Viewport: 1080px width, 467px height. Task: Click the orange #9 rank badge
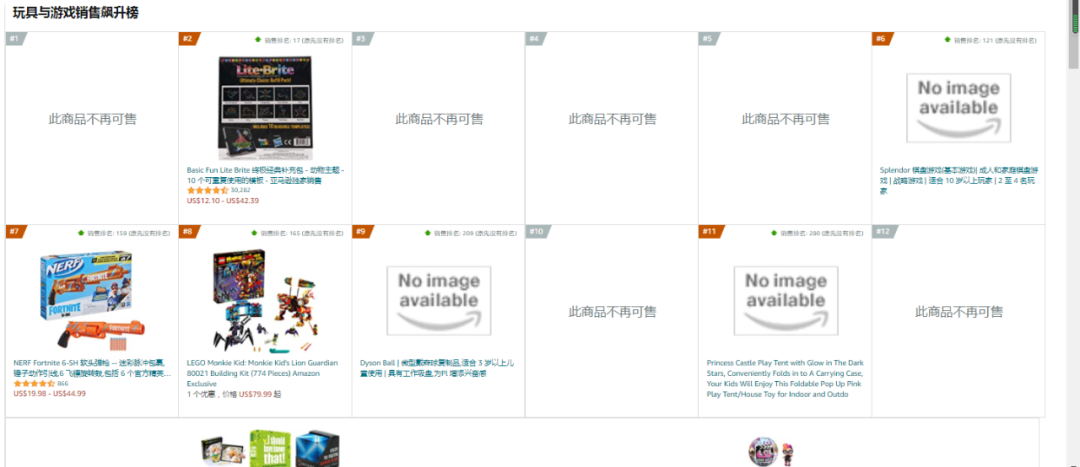pos(361,231)
